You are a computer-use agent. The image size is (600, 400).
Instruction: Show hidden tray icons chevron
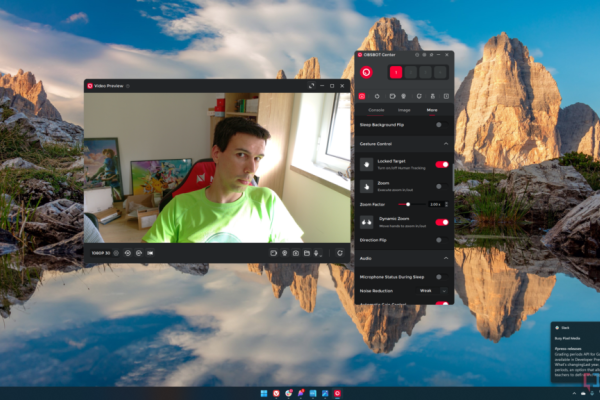click(574, 393)
